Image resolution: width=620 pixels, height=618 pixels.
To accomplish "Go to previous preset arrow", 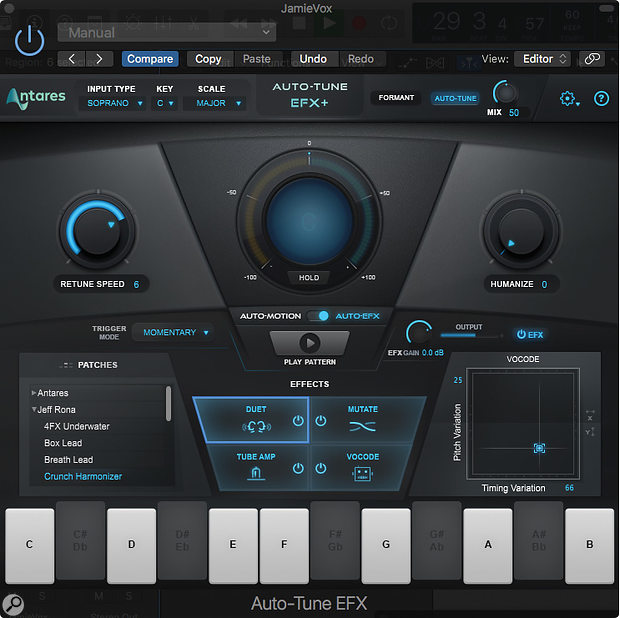I will (x=72, y=59).
